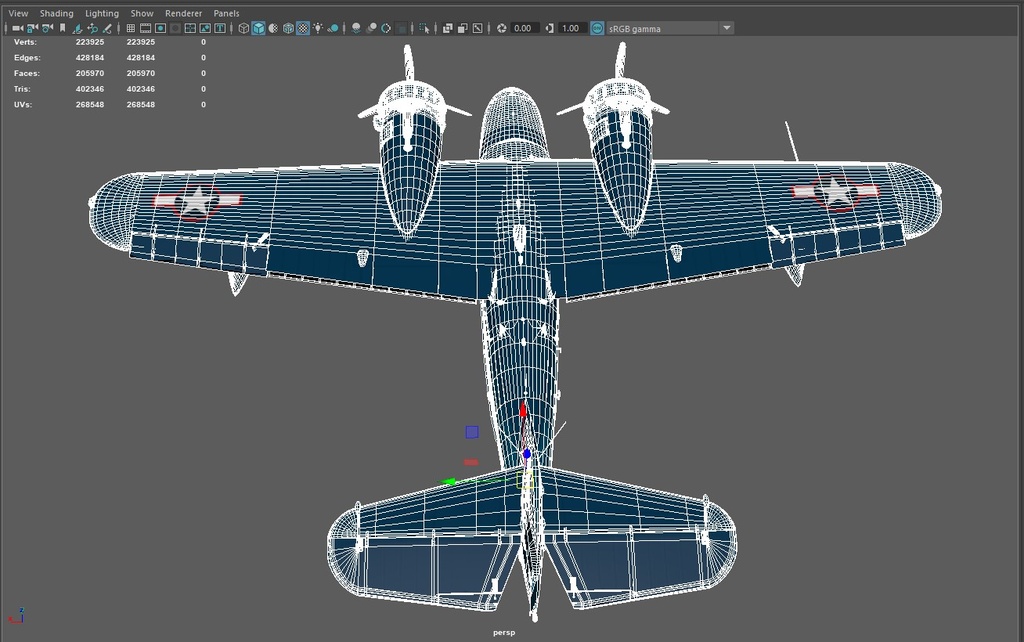Open the Shading menu
The width and height of the screenshot is (1024, 642).
tap(57, 13)
